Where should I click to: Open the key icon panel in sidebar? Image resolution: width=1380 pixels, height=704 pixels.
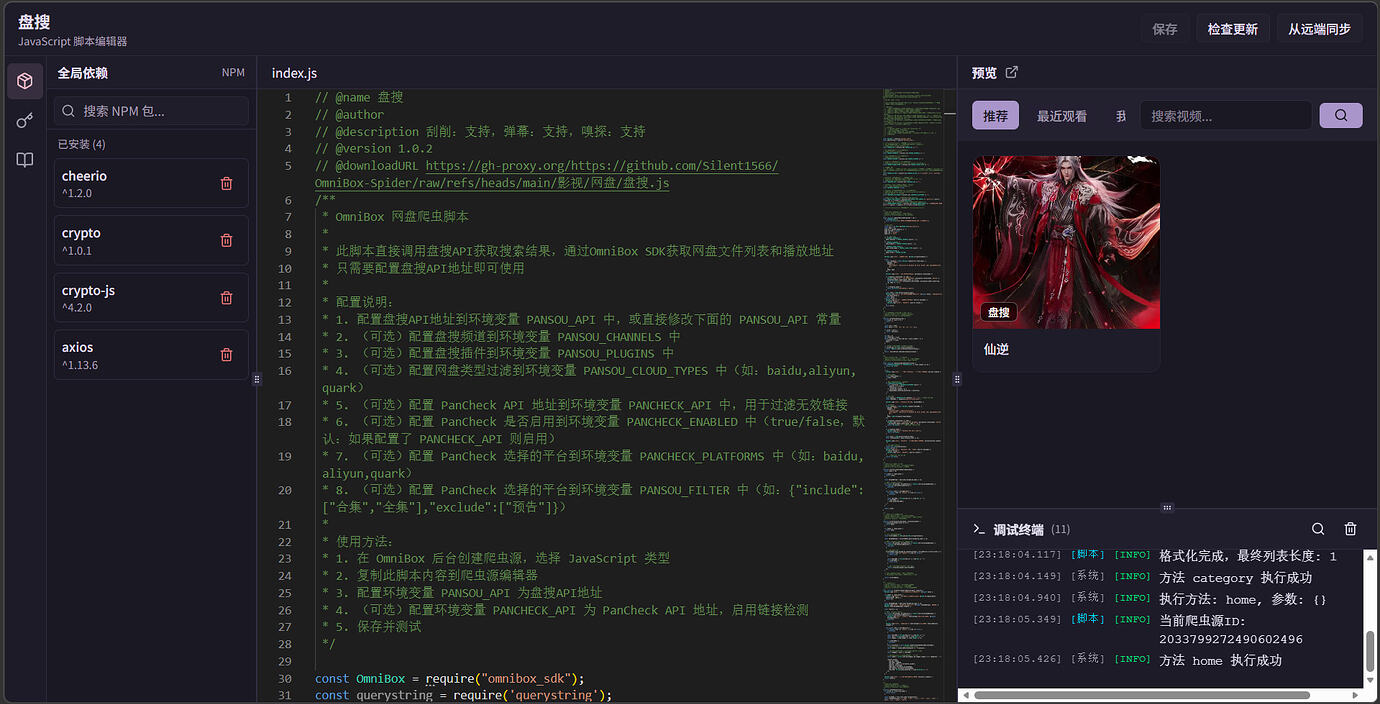click(x=25, y=121)
